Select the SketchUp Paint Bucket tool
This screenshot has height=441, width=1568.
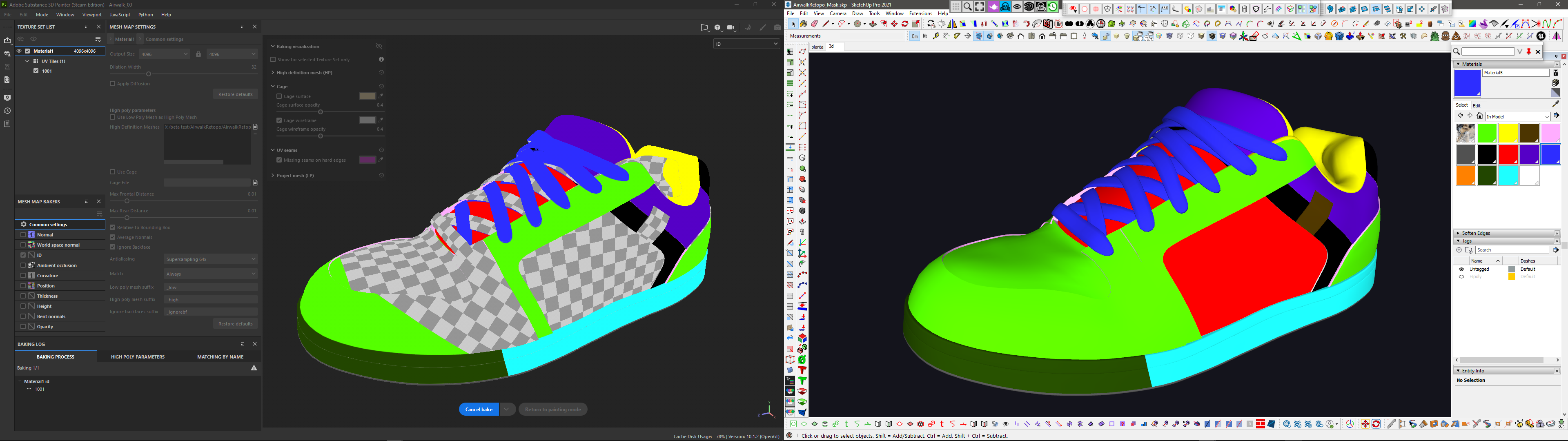tap(804, 24)
